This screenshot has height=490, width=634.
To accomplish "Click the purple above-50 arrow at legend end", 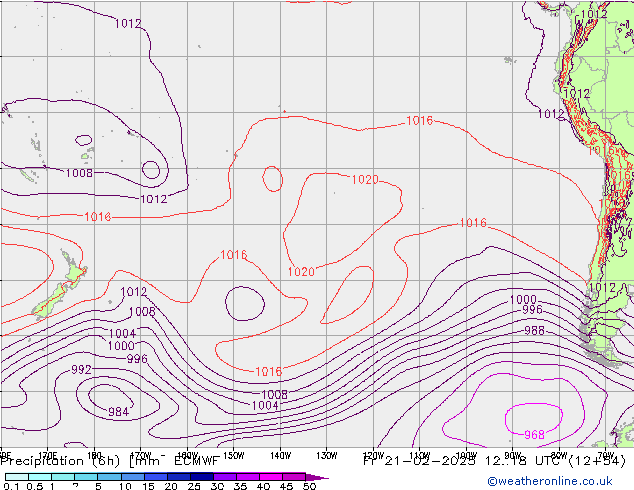I will tap(317, 477).
